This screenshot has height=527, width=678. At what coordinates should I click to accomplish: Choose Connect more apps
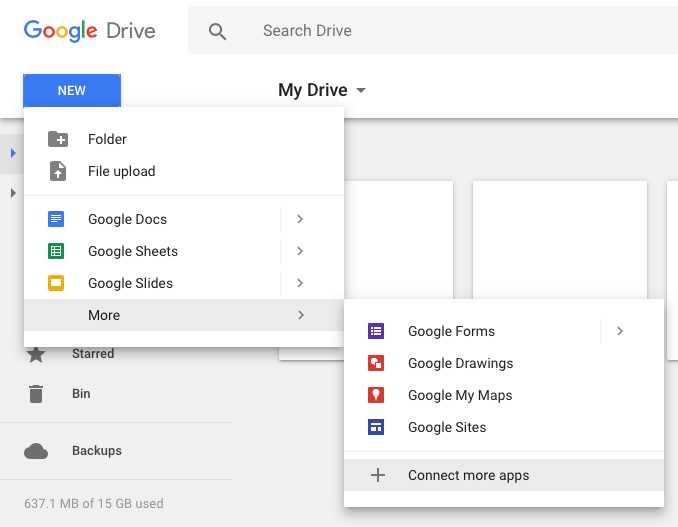504,475
